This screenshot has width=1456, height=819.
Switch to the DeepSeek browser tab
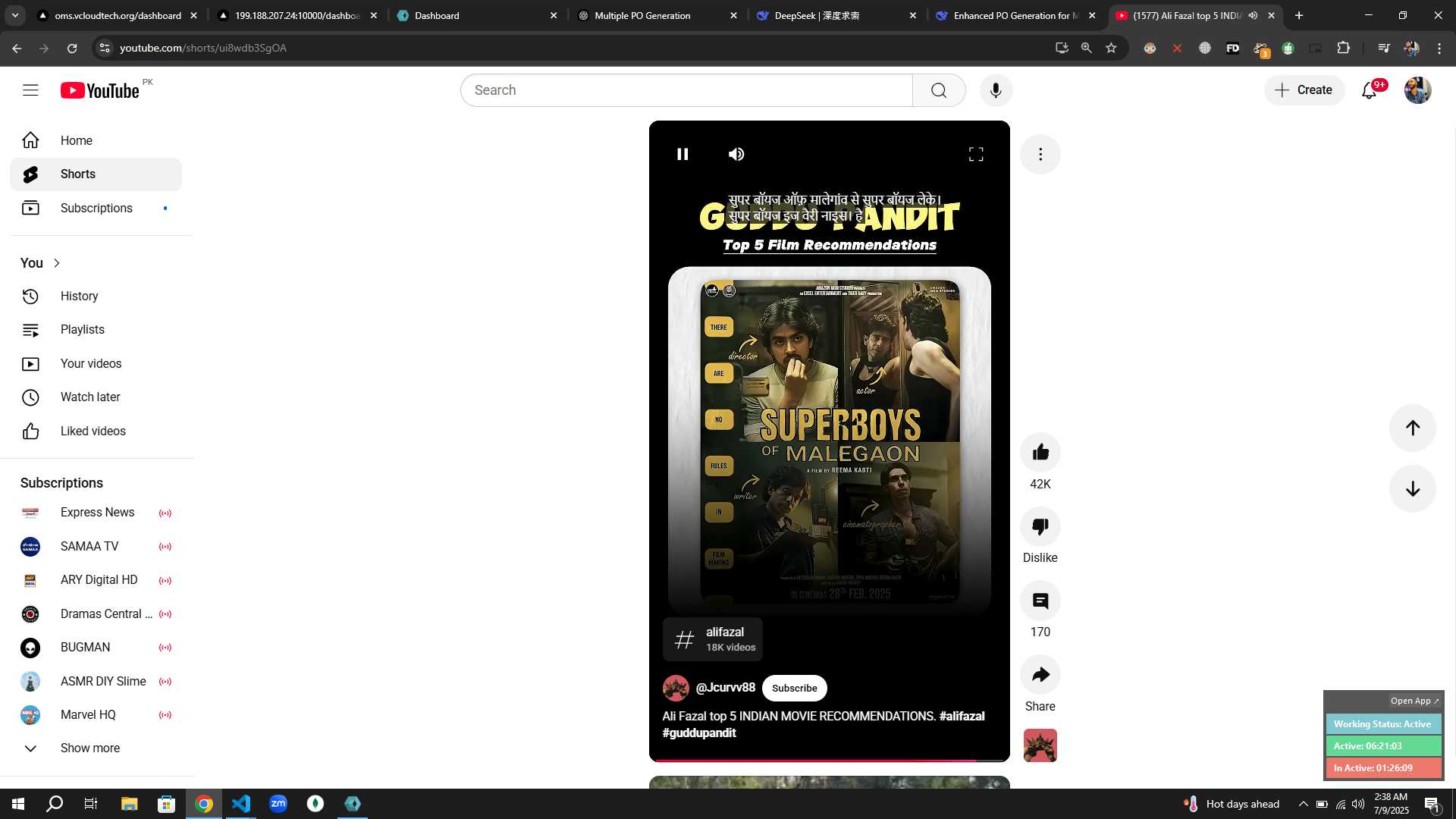836,15
